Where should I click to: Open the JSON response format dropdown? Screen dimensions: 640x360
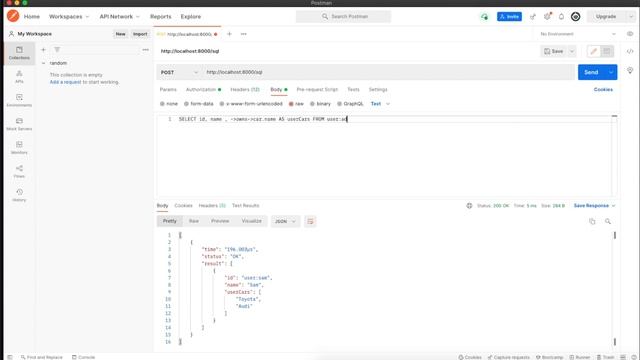click(285, 221)
